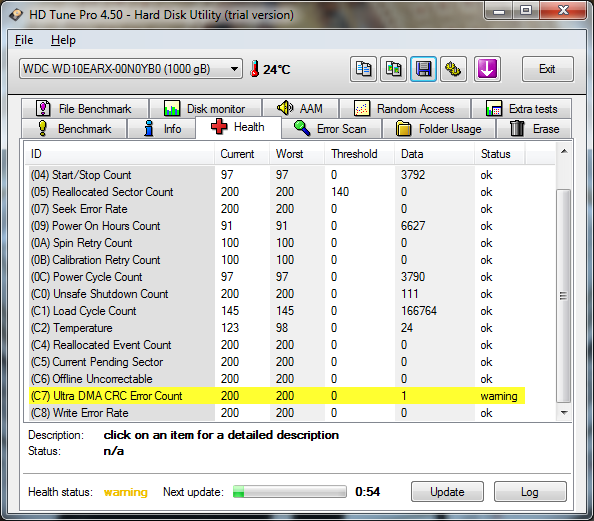This screenshot has width=594, height=521.
Task: Click the Worst column header
Action: click(297, 154)
